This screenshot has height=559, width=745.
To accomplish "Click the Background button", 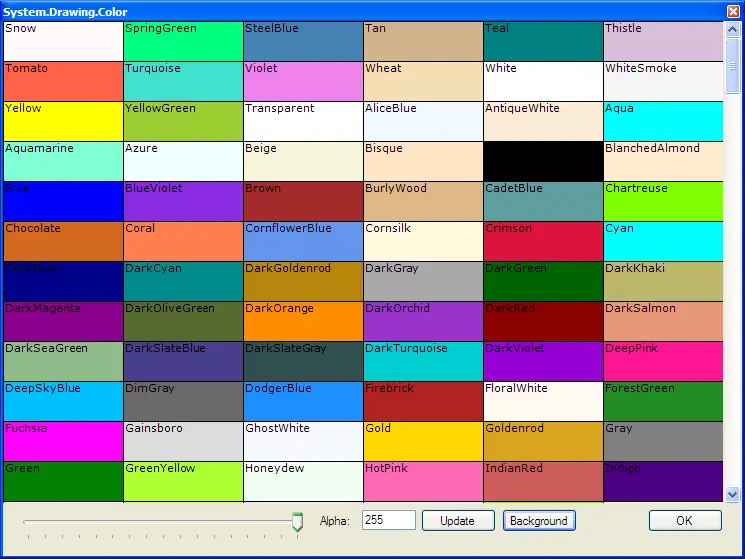I will pyautogui.click(x=539, y=521).
